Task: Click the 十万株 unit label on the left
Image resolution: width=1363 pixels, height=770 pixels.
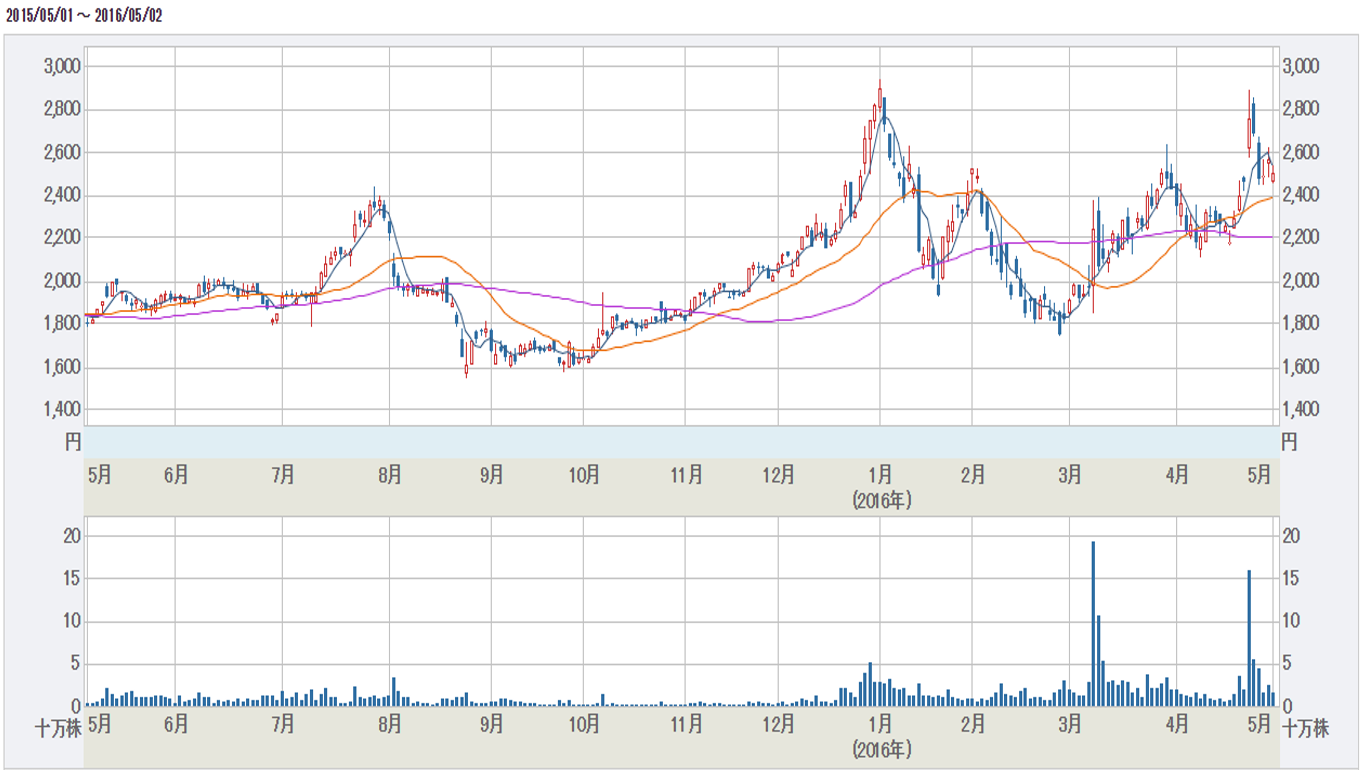Action: click(x=57, y=726)
